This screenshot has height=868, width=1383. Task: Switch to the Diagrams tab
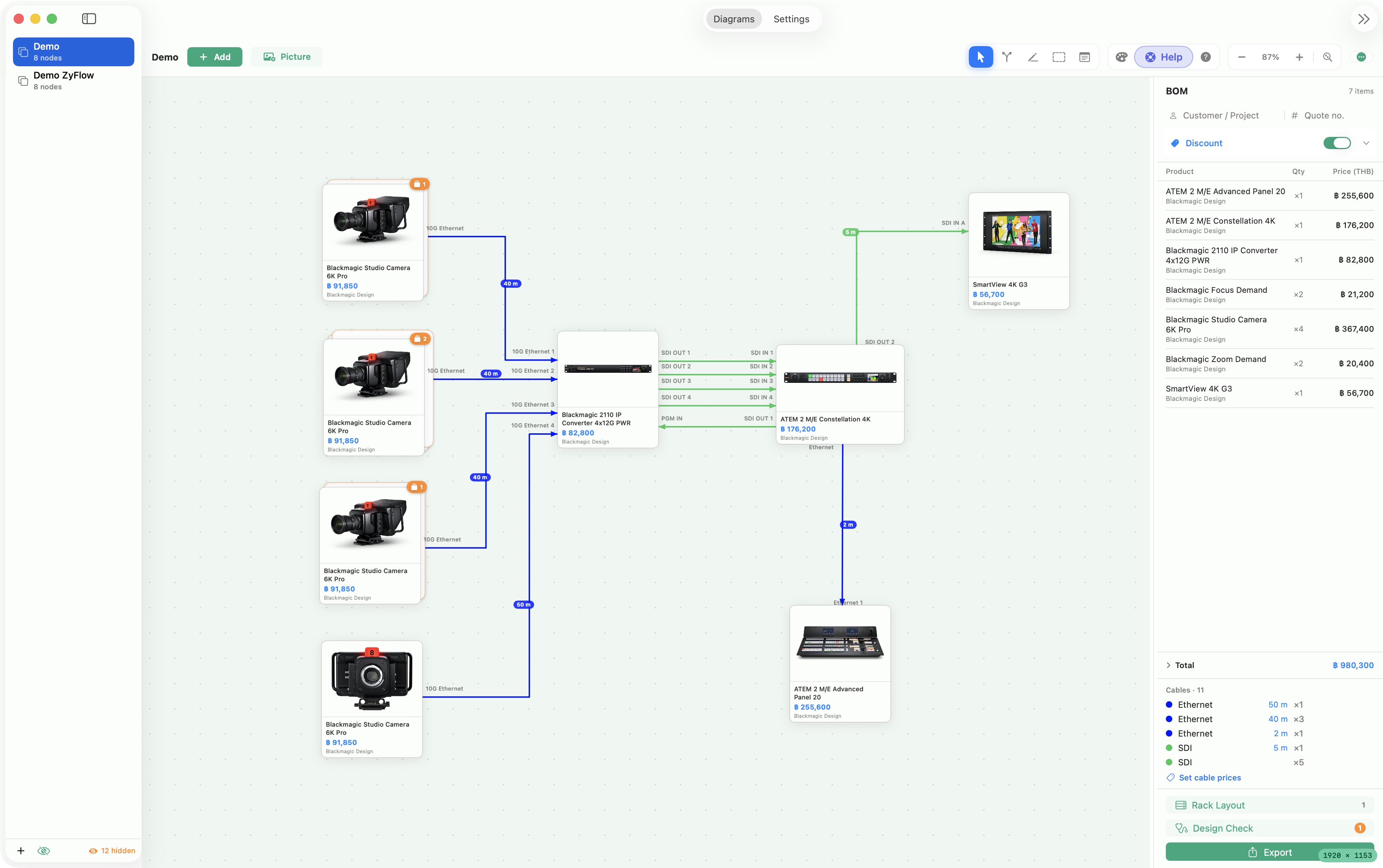734,19
